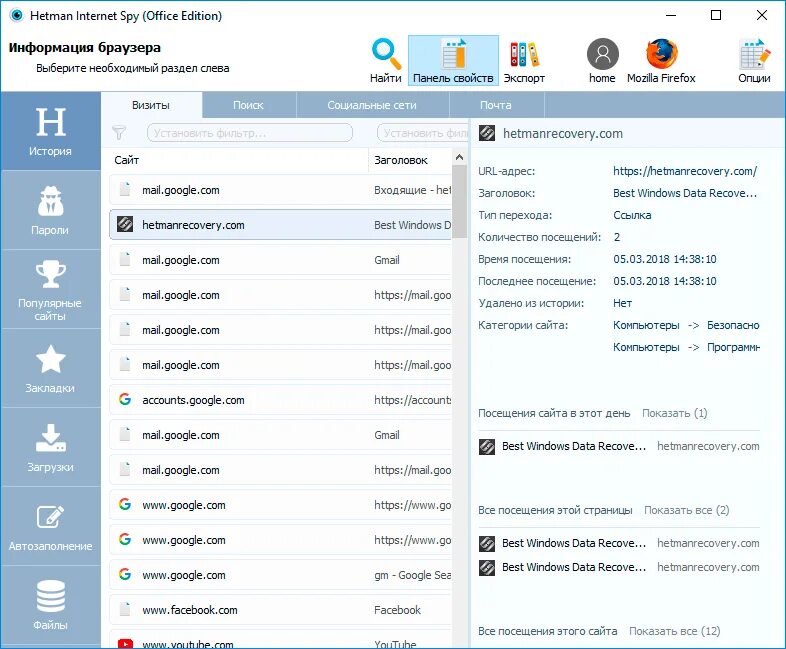The width and height of the screenshot is (786, 649).
Task: Click the Нет deleted-from-history value
Action: [622, 304]
